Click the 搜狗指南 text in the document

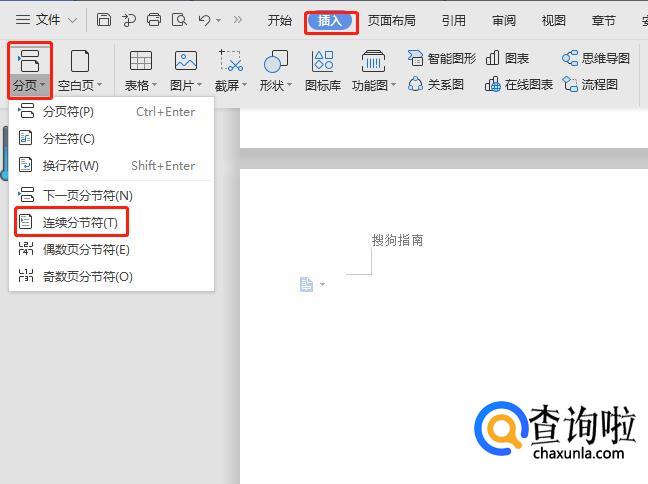pos(397,240)
